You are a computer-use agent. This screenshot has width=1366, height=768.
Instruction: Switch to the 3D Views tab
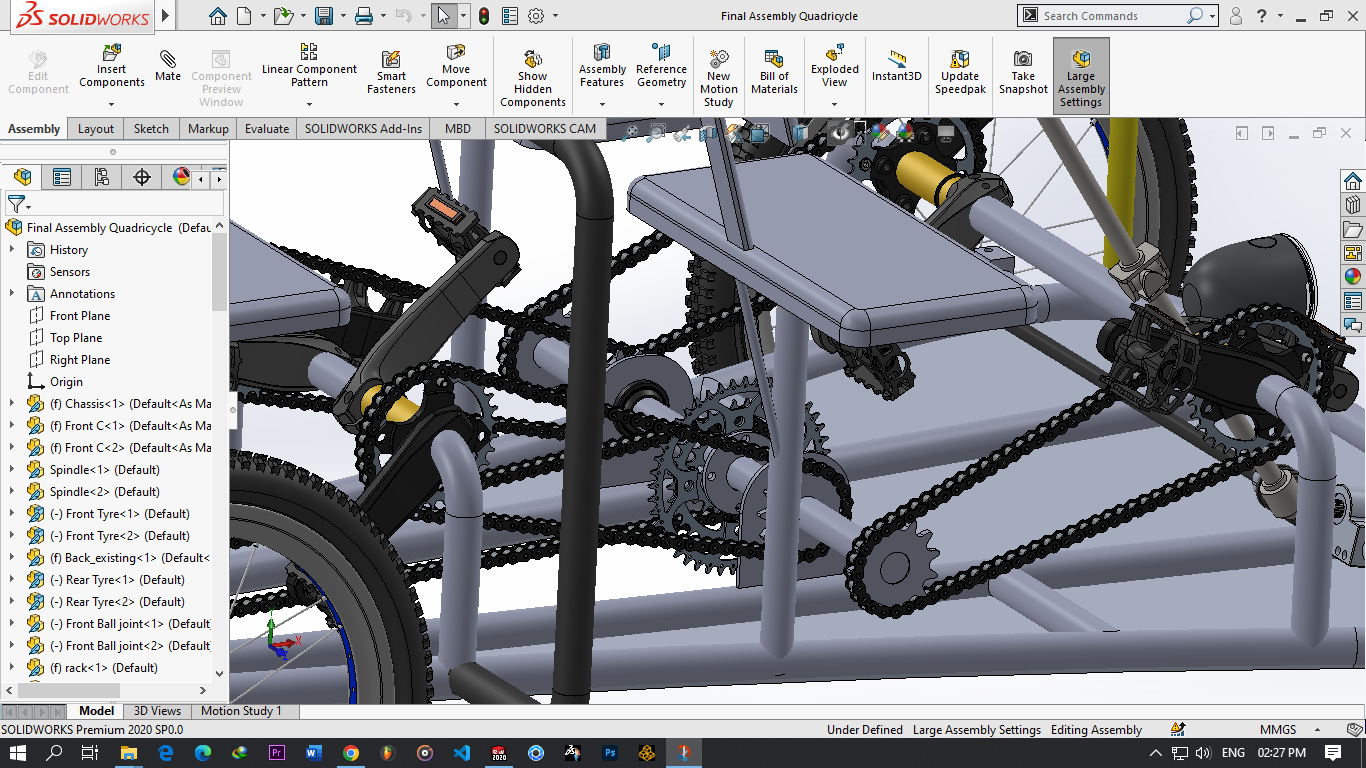[158, 711]
